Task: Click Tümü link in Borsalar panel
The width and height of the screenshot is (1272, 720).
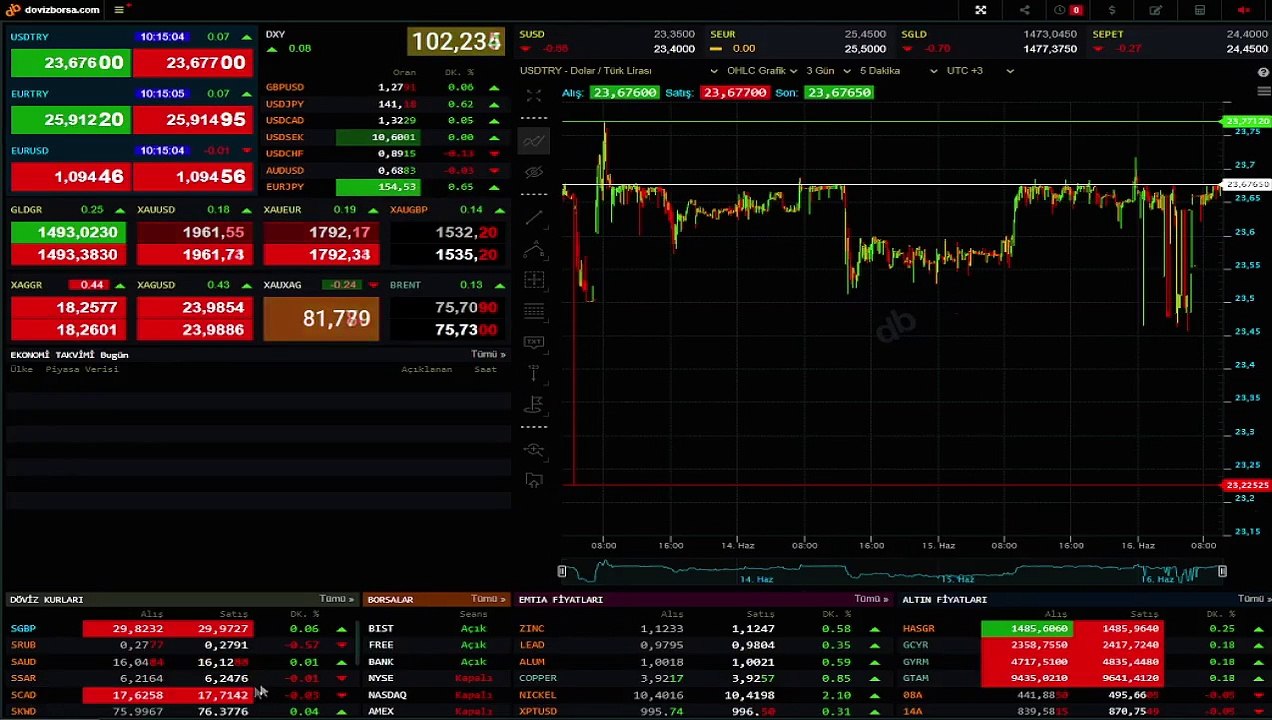Action: click(x=488, y=599)
